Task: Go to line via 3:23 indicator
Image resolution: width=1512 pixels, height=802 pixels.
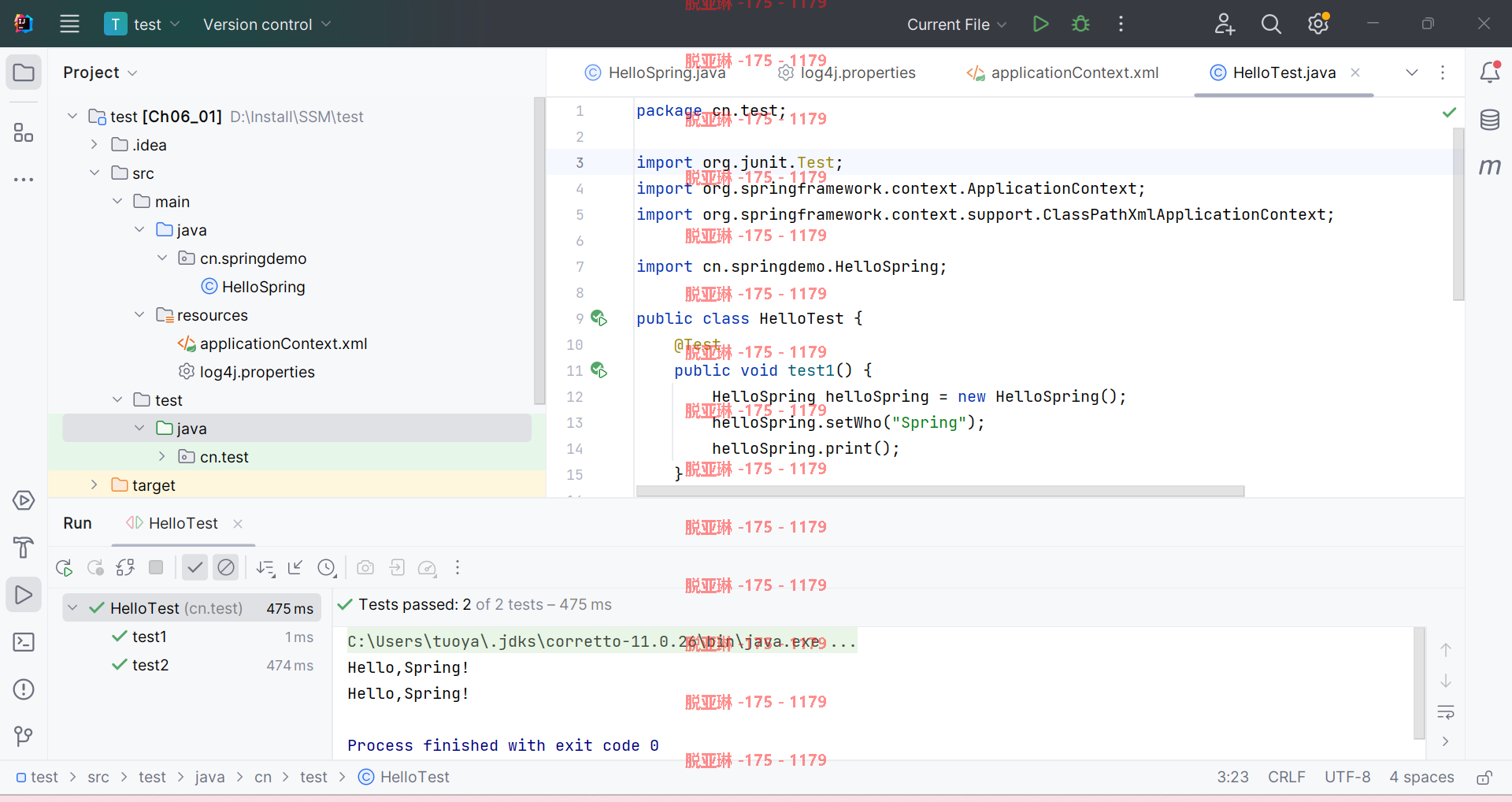Action: pyautogui.click(x=1232, y=777)
